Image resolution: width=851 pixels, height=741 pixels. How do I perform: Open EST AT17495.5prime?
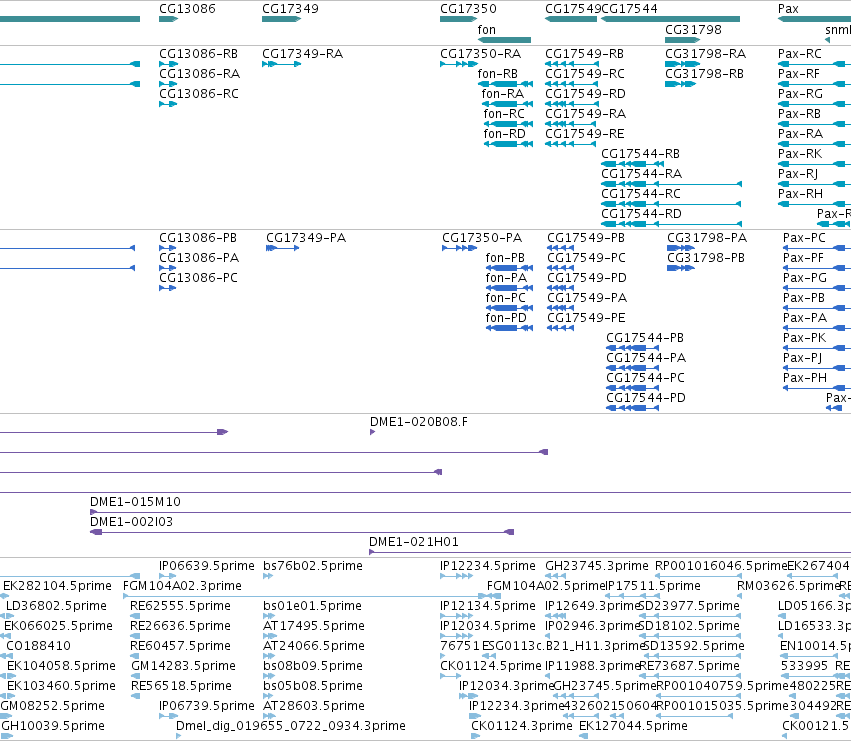point(314,626)
